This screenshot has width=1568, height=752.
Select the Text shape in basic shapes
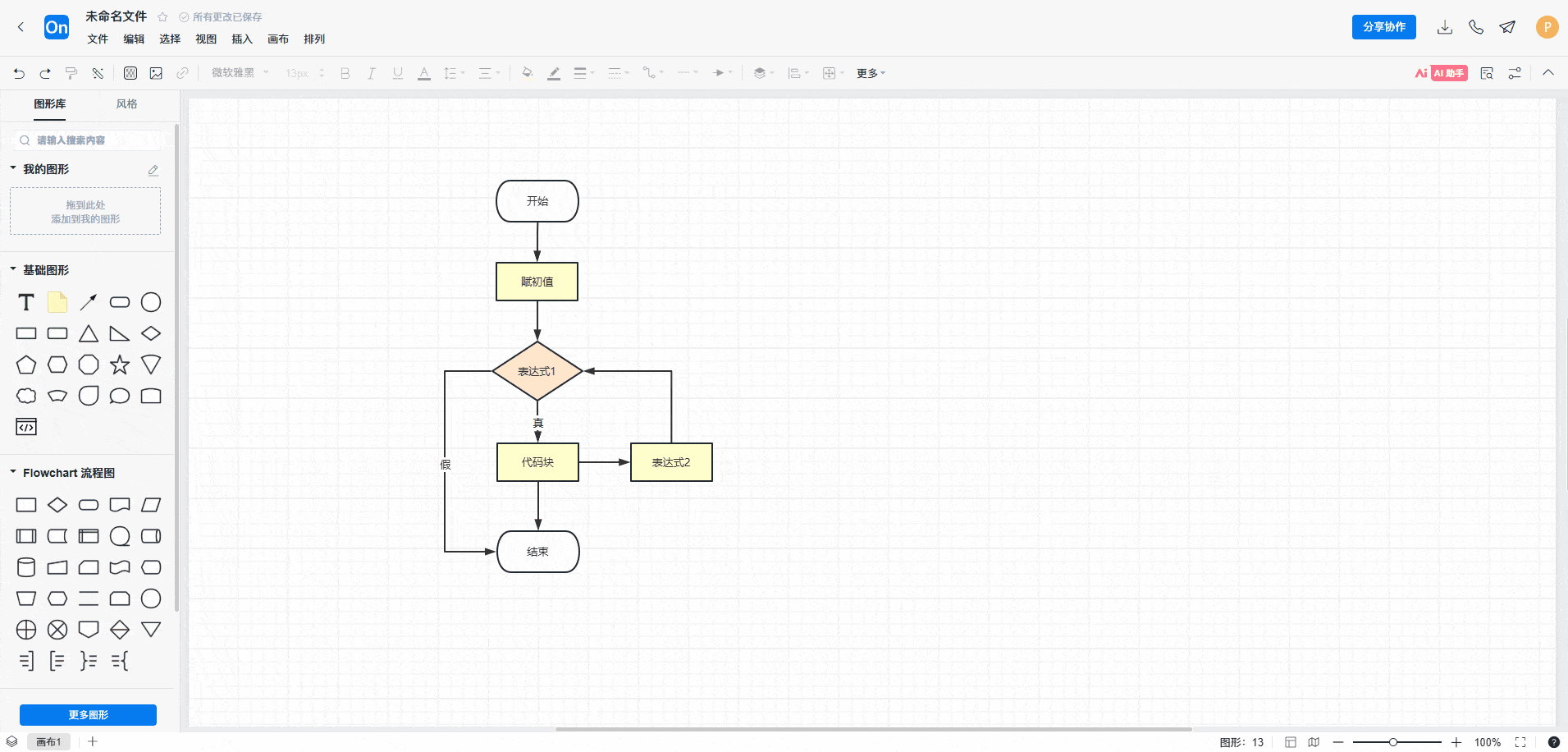pyautogui.click(x=26, y=303)
